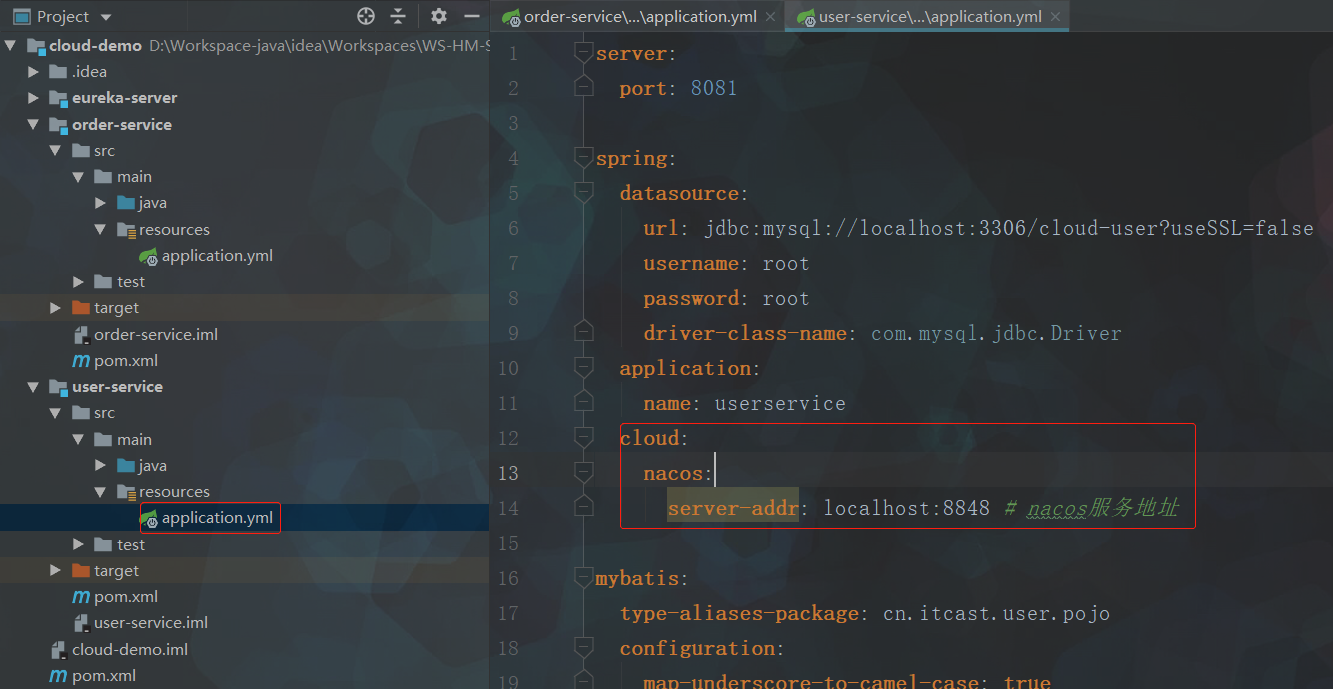Click Spring leaf icon on user-service tab
This screenshot has width=1333, height=689.
[805, 17]
